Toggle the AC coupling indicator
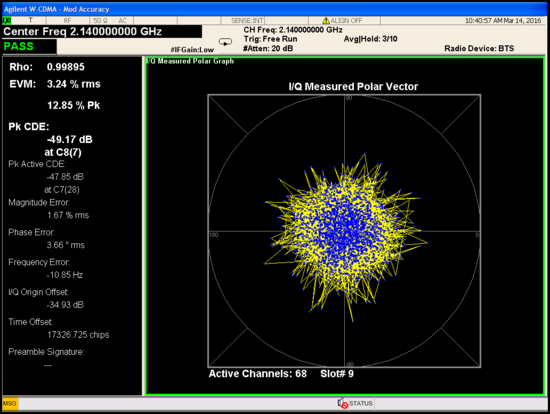This screenshot has height=414, width=550. tap(122, 21)
